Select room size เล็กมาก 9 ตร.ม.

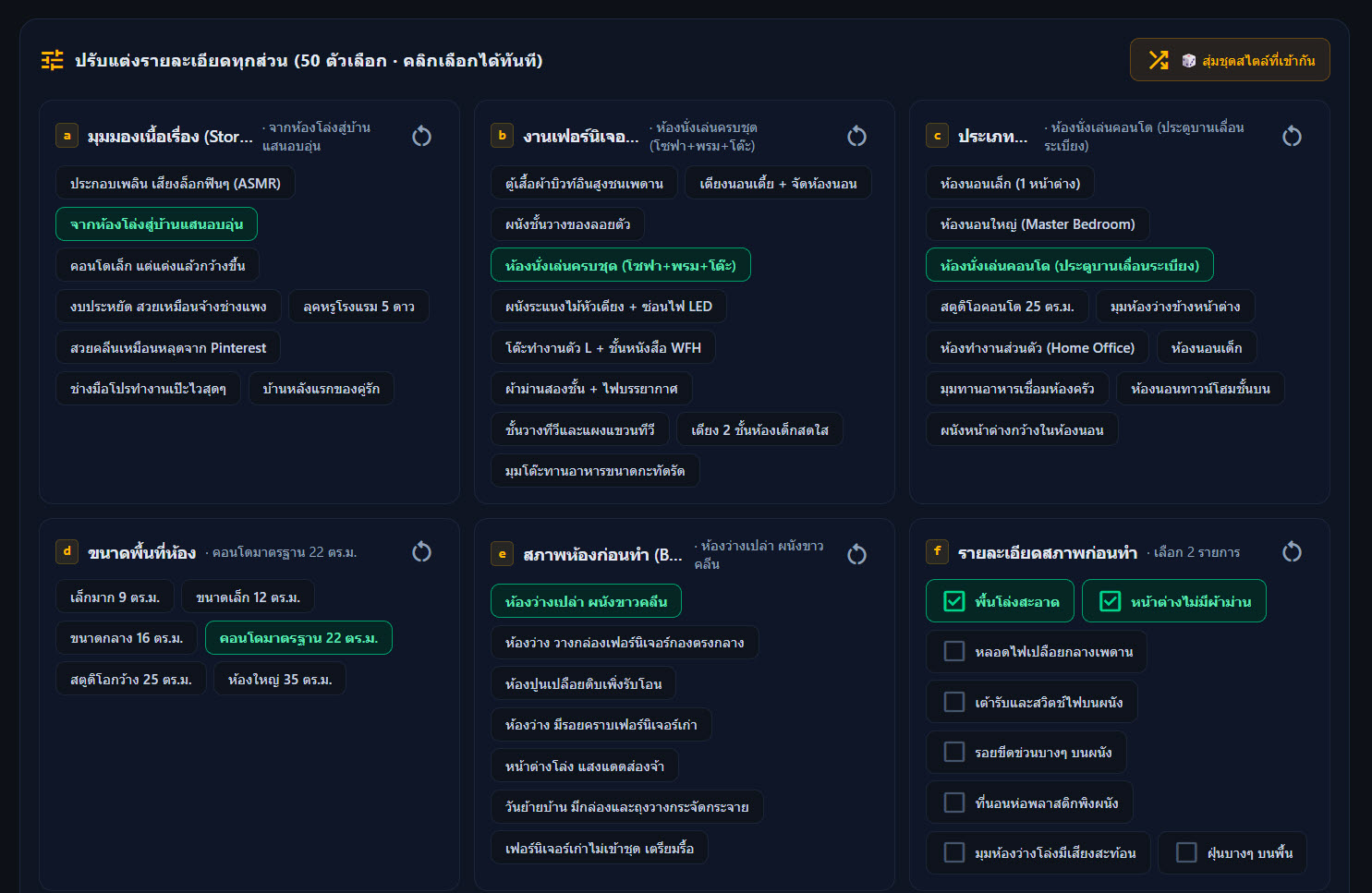[x=115, y=597]
